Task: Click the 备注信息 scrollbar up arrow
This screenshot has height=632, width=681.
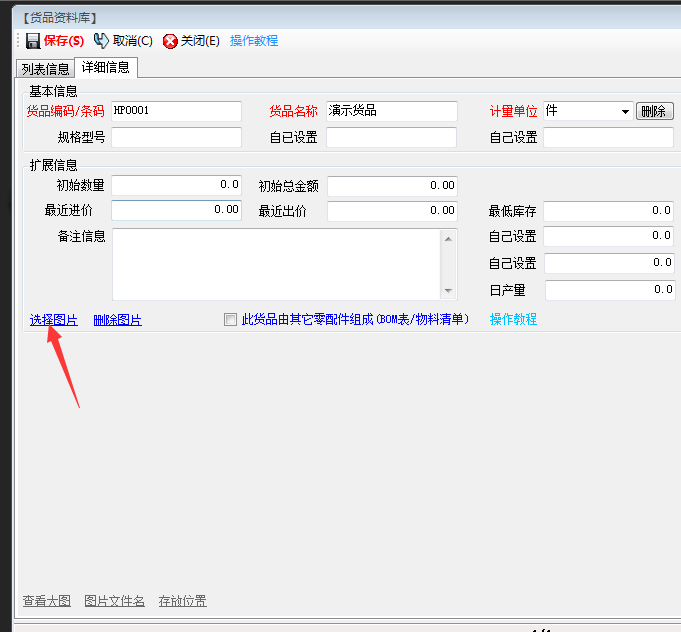Action: [449, 238]
